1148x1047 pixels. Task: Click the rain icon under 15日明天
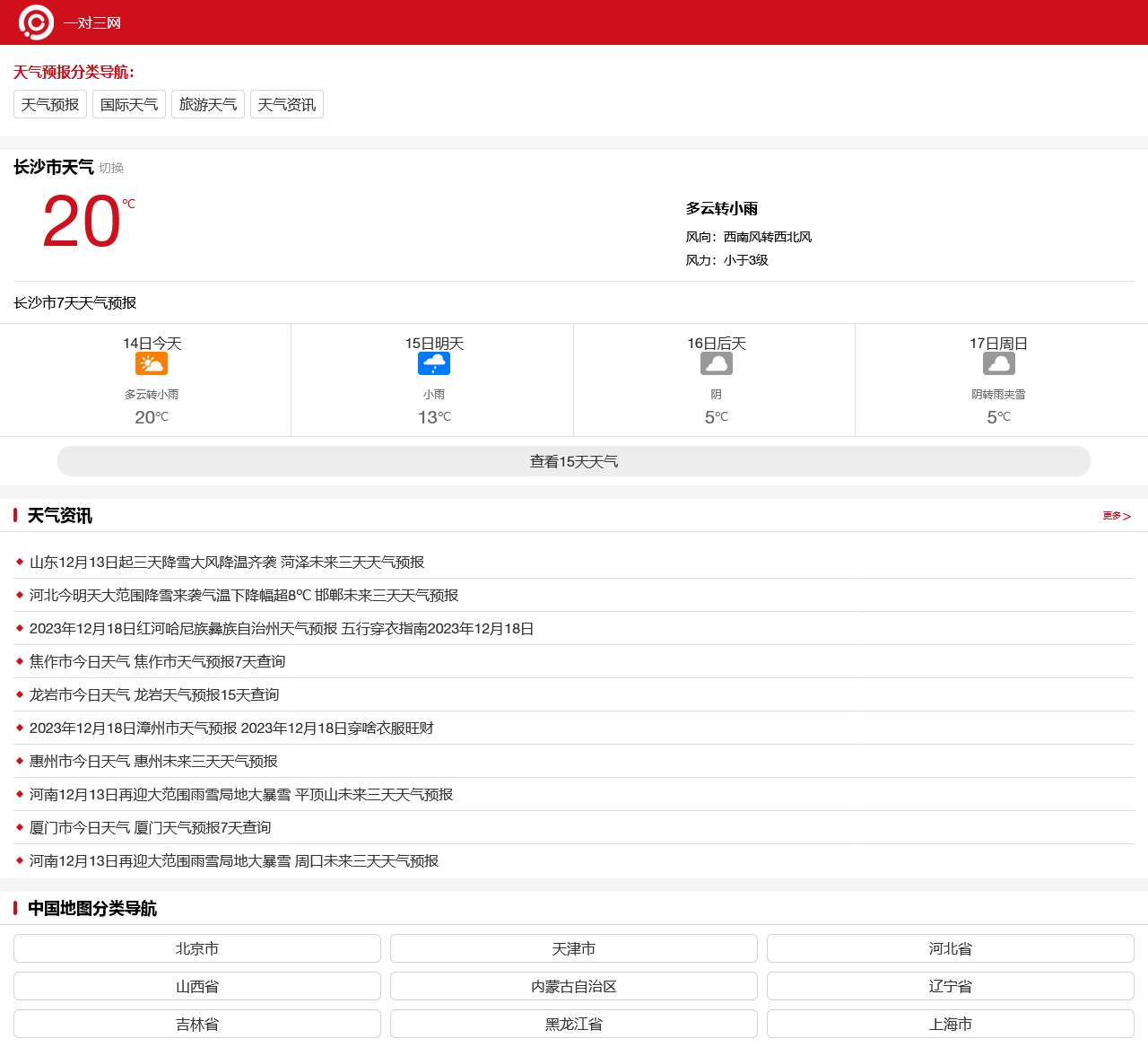pyautogui.click(x=435, y=363)
